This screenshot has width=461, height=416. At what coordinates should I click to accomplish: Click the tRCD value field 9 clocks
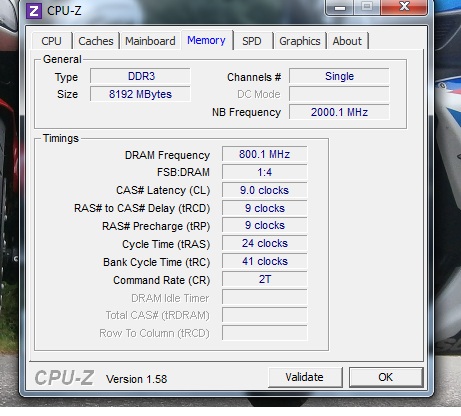point(264,208)
